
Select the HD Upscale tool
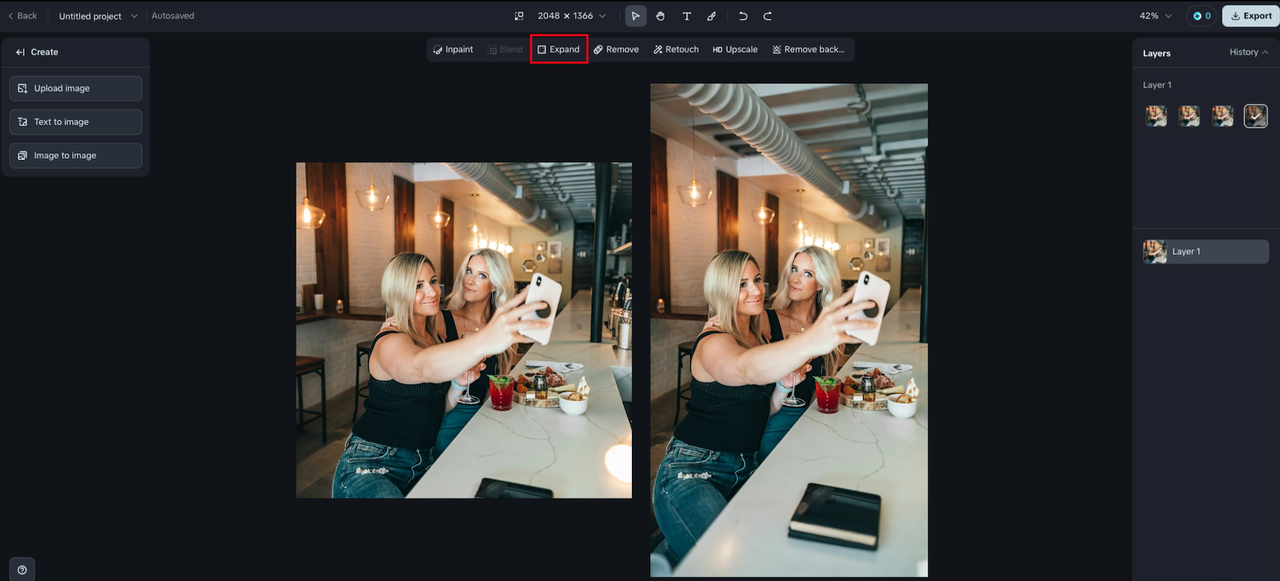(x=735, y=49)
